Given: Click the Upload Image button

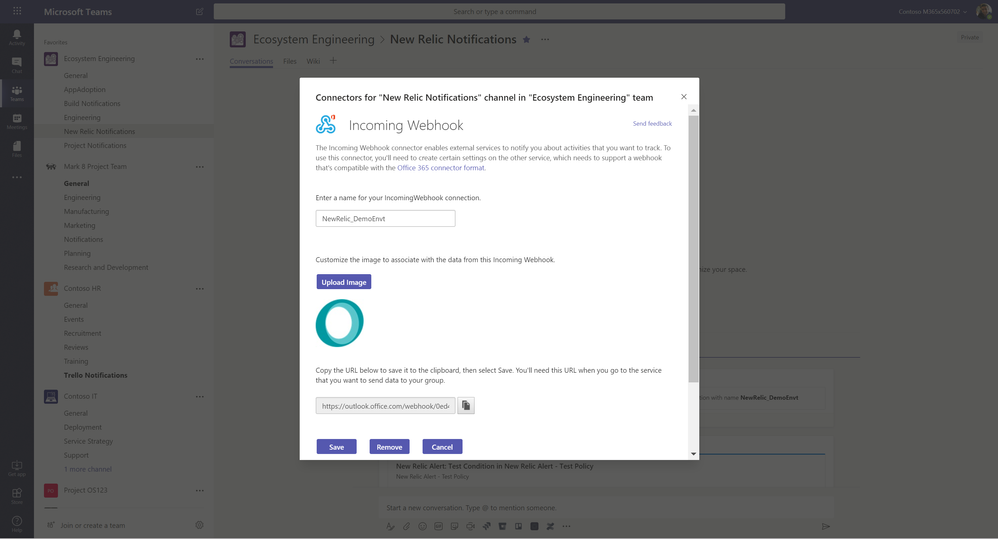Looking at the screenshot, I should tap(344, 282).
